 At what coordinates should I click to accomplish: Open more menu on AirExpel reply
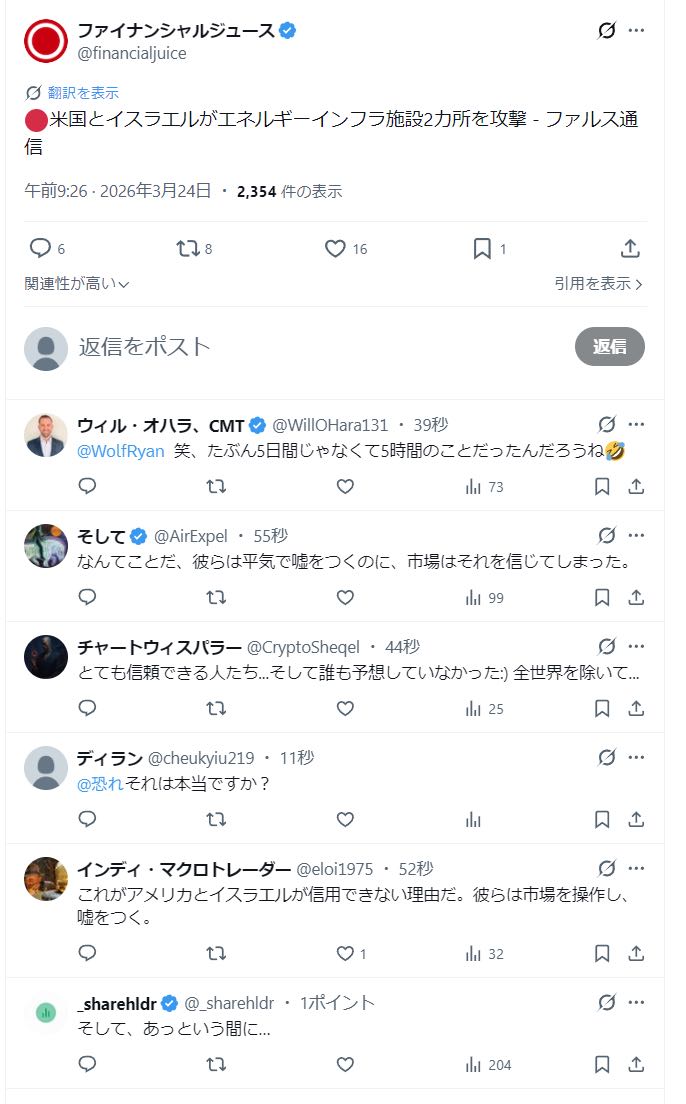pyautogui.click(x=636, y=536)
